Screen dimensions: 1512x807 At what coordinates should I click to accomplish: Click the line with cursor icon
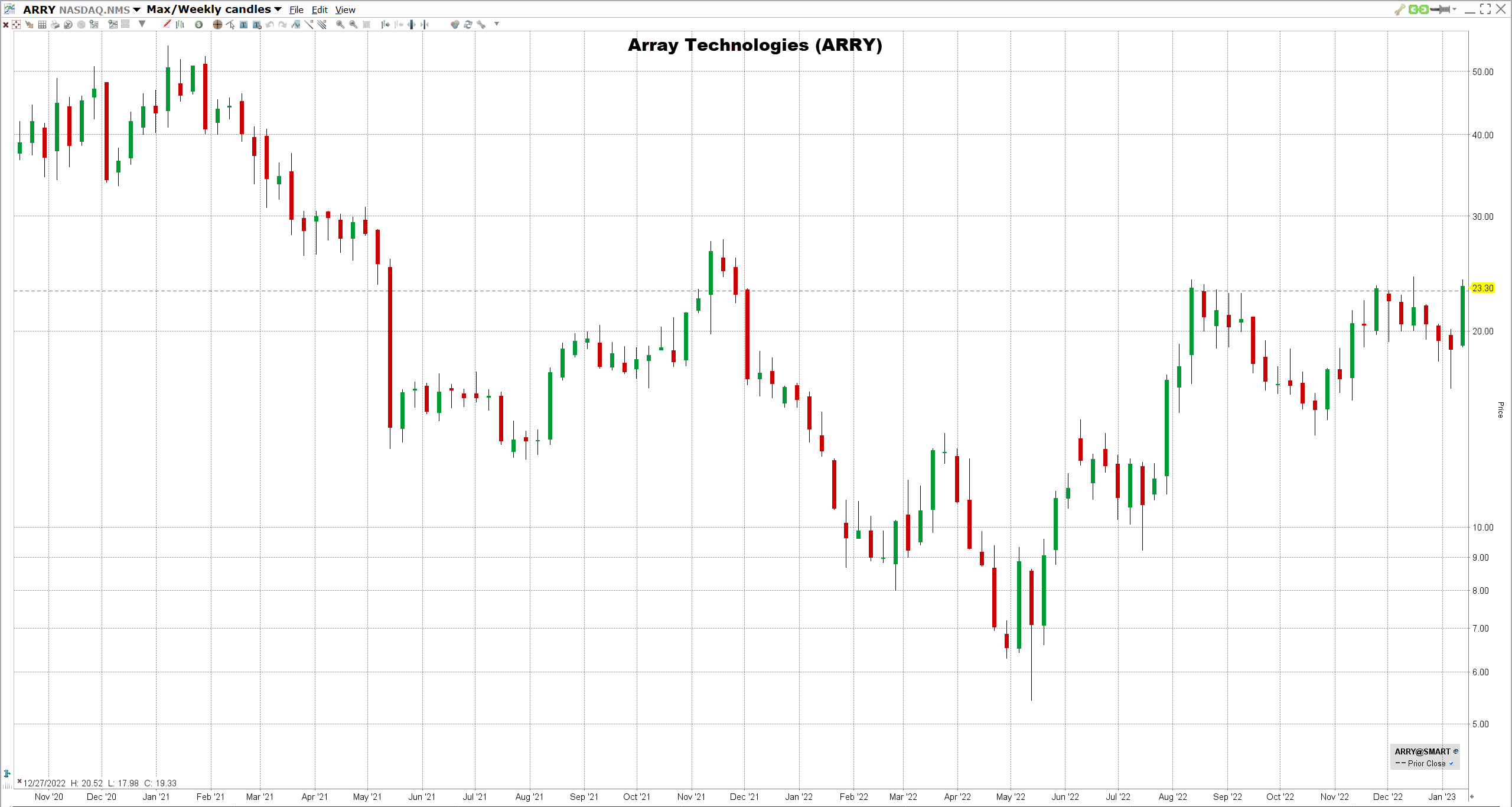click(x=230, y=24)
